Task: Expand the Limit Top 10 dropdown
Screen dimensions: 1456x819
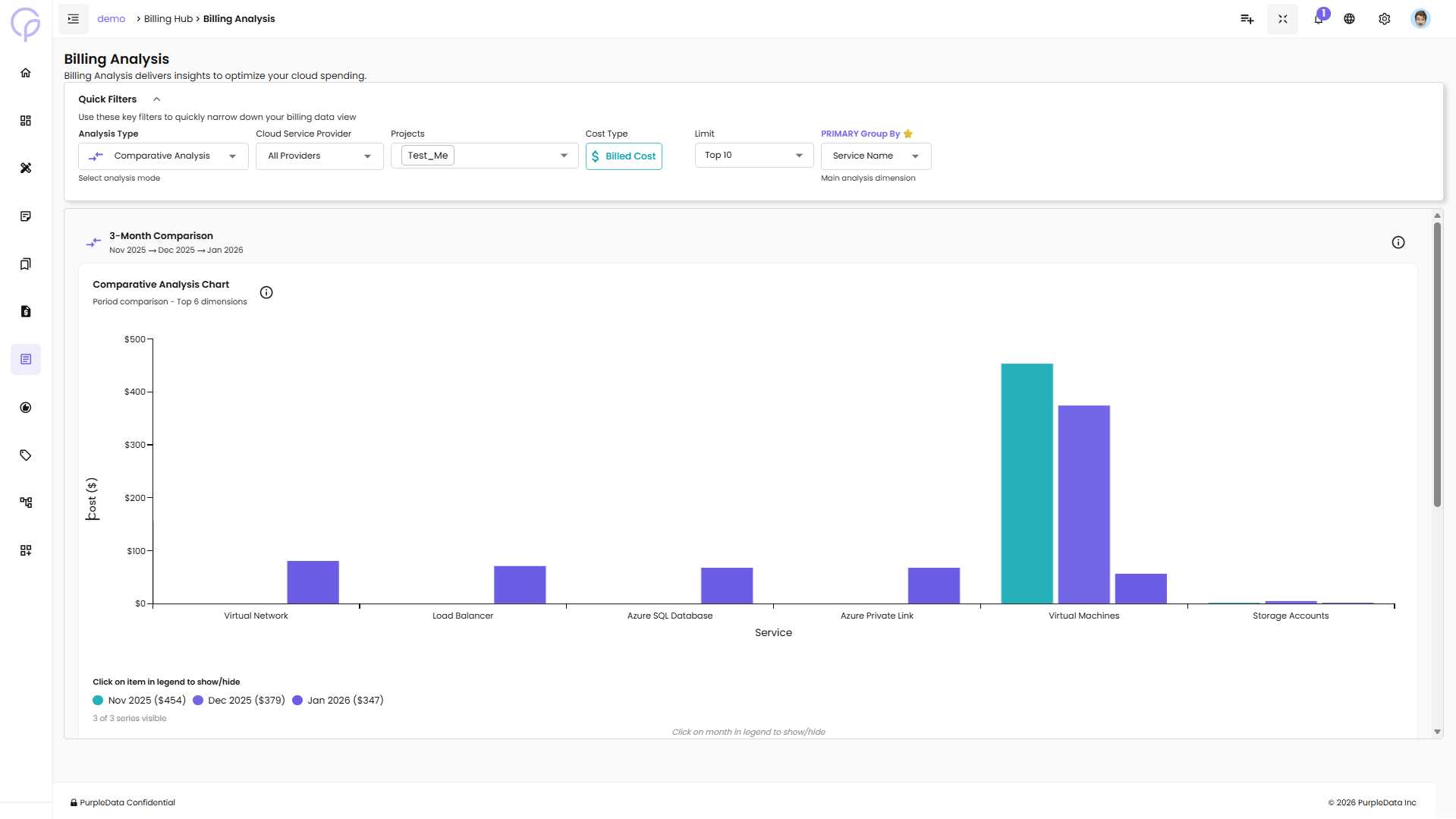Action: (x=753, y=156)
